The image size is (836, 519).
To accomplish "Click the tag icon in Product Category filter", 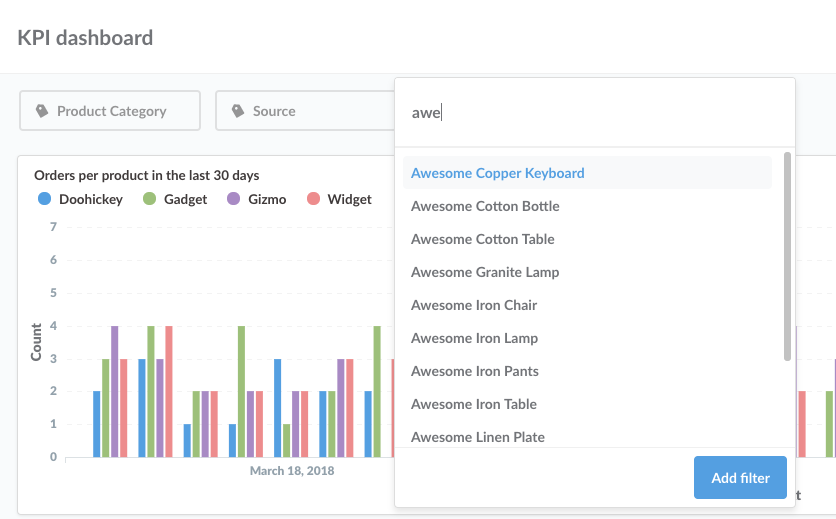I will click(41, 111).
